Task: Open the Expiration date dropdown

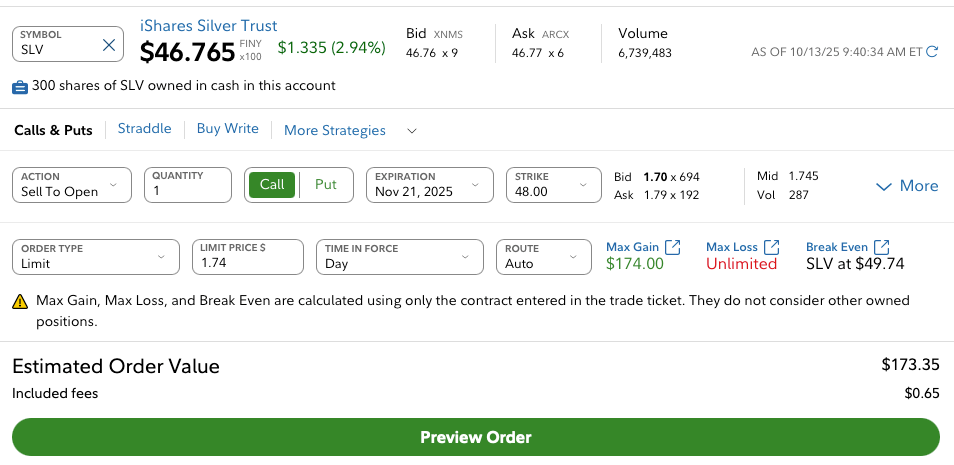Action: (430, 184)
